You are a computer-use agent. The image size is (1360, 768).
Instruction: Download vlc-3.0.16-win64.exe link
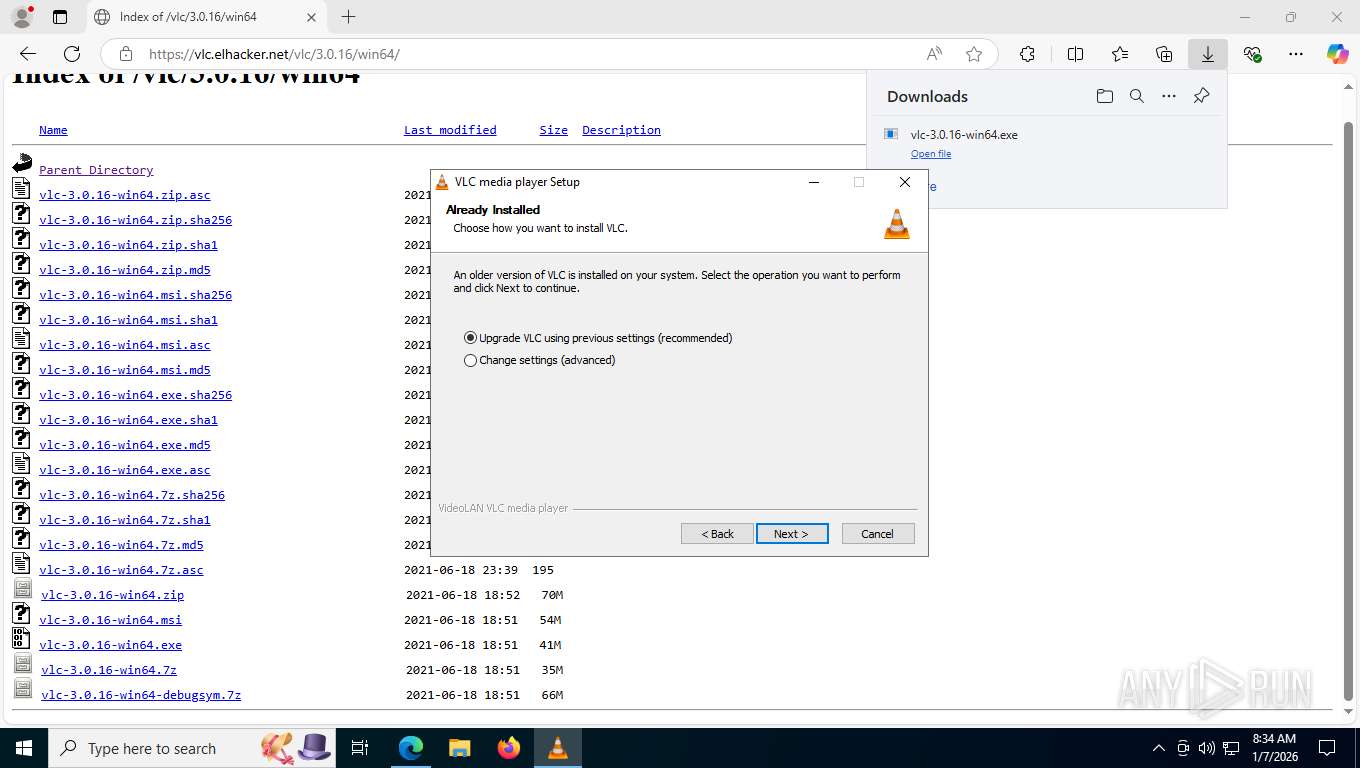(110, 645)
